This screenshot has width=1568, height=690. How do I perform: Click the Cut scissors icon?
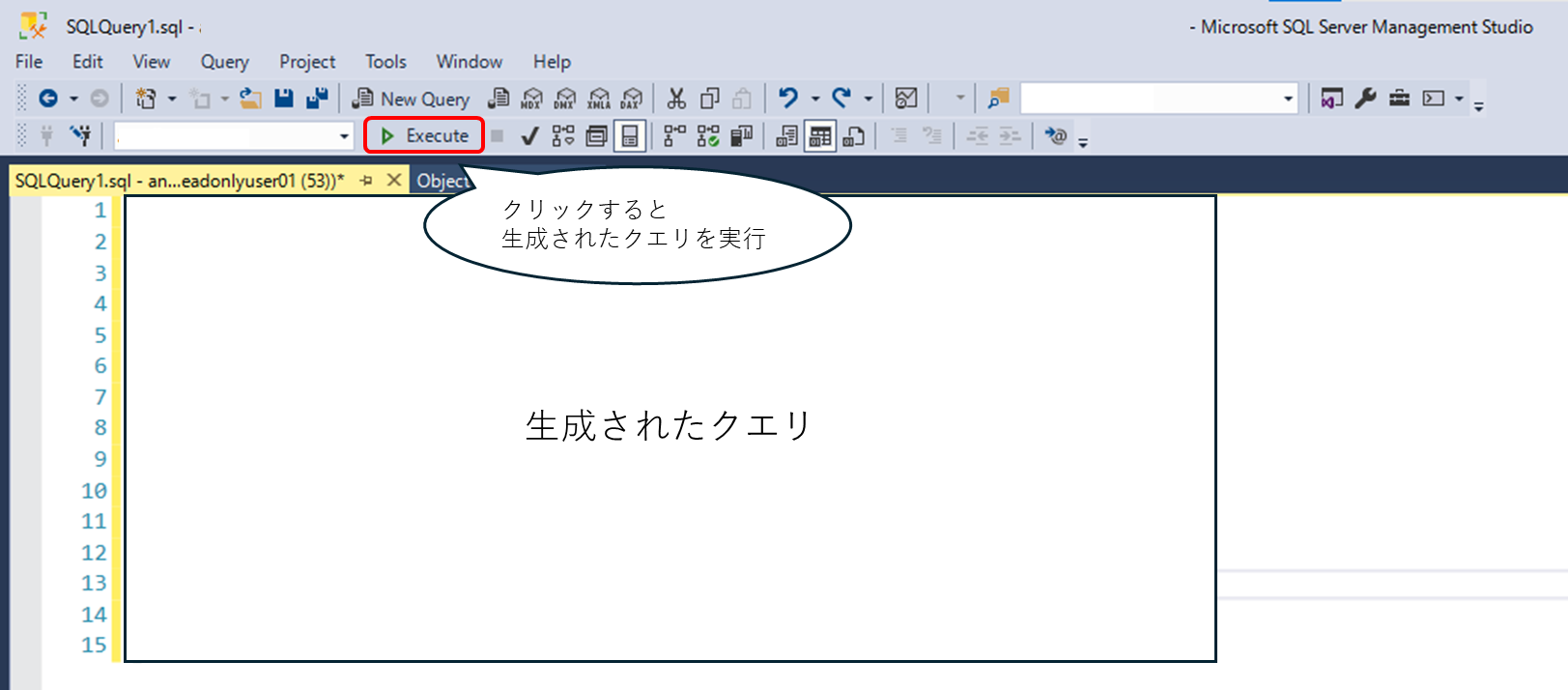coord(676,99)
